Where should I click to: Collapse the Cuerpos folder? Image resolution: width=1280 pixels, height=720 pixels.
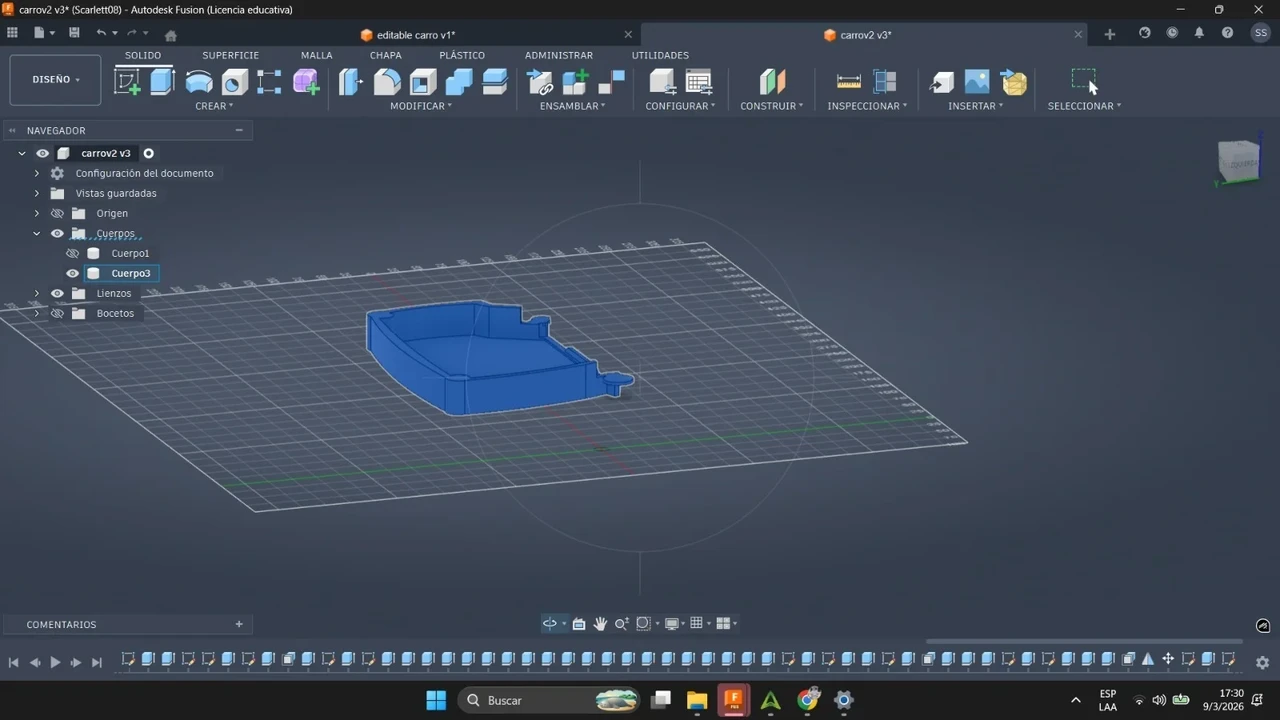(37, 233)
